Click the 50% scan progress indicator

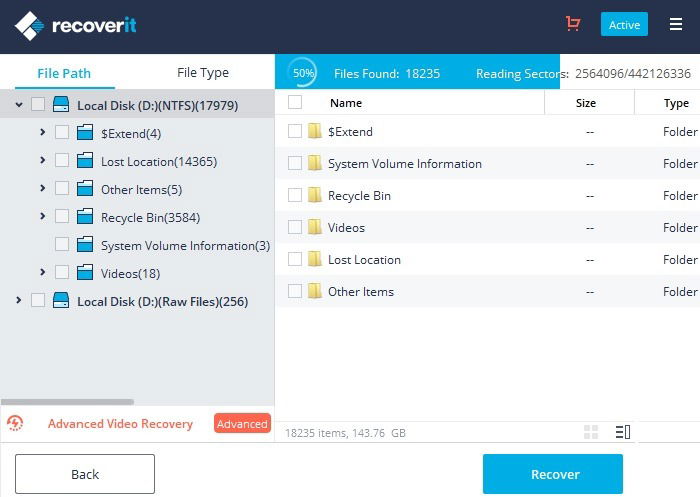pos(303,72)
